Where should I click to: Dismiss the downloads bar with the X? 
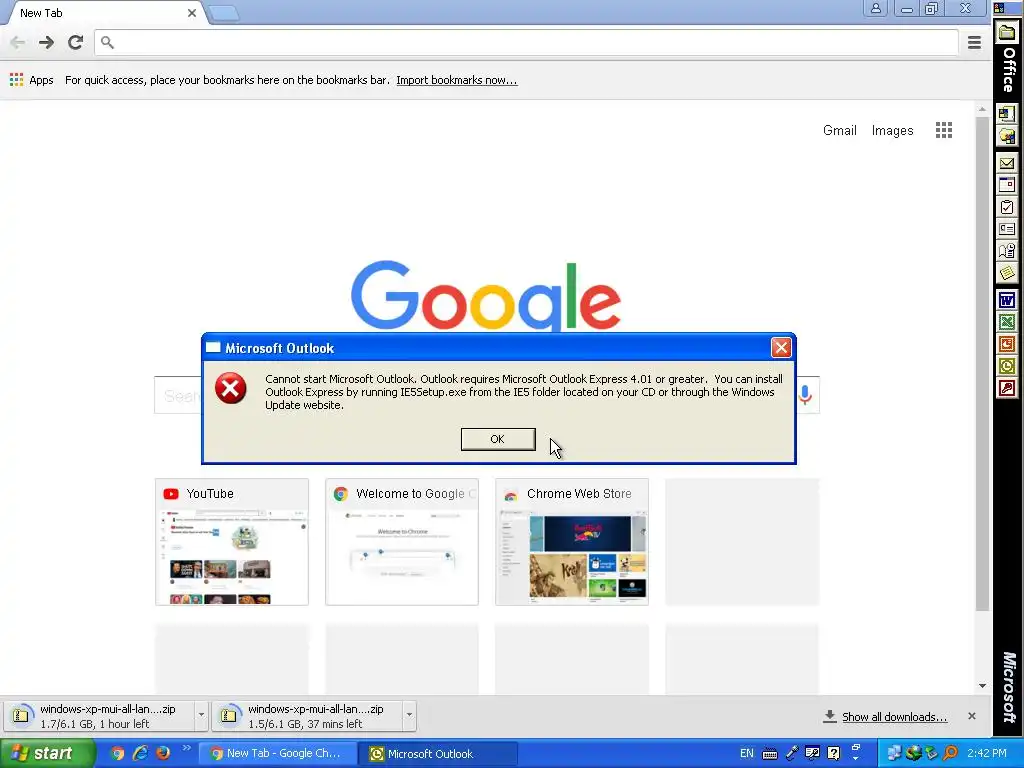tap(972, 716)
